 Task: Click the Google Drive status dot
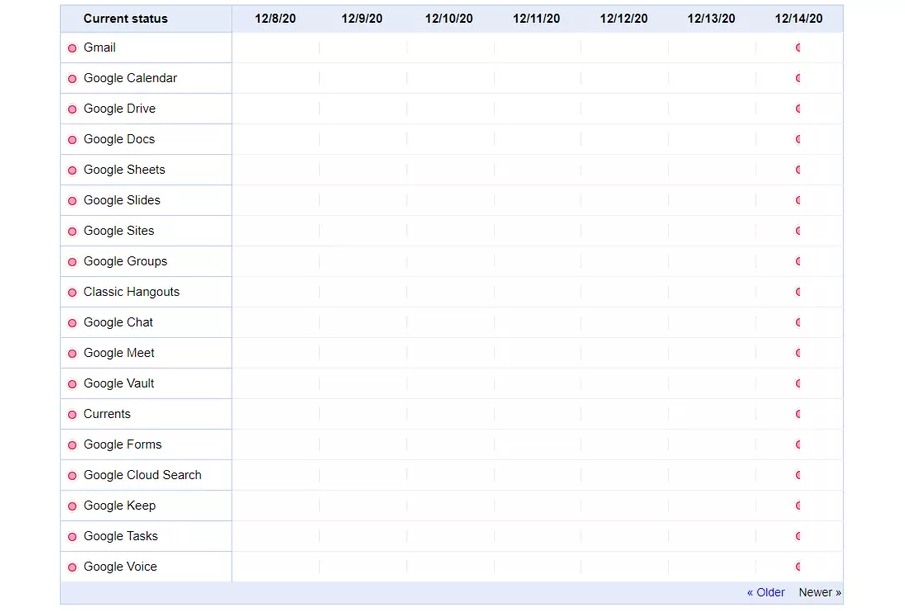72,110
